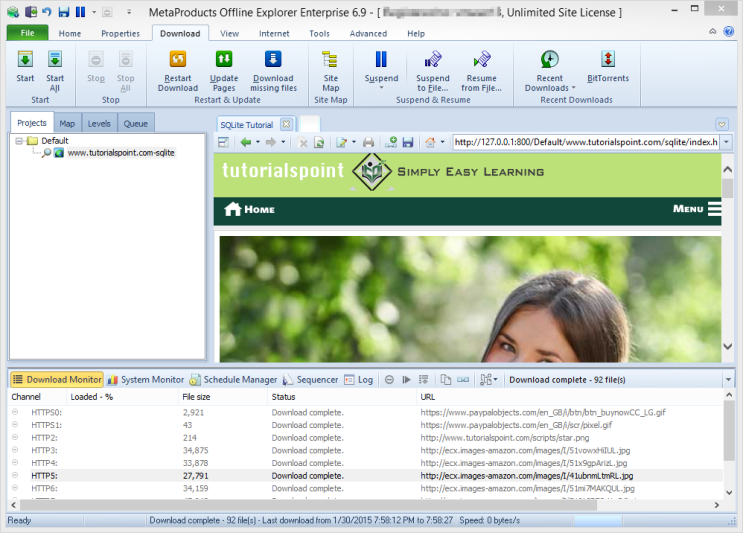Switch to the Home ribbon tab
This screenshot has width=743, height=533.
click(70, 34)
